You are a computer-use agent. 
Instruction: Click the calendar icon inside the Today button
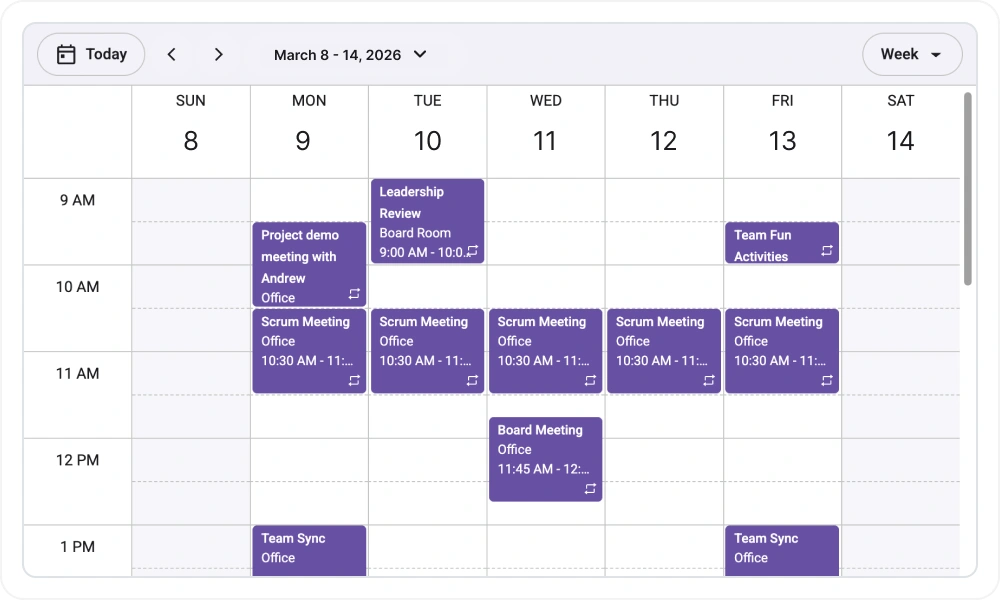tap(66, 54)
